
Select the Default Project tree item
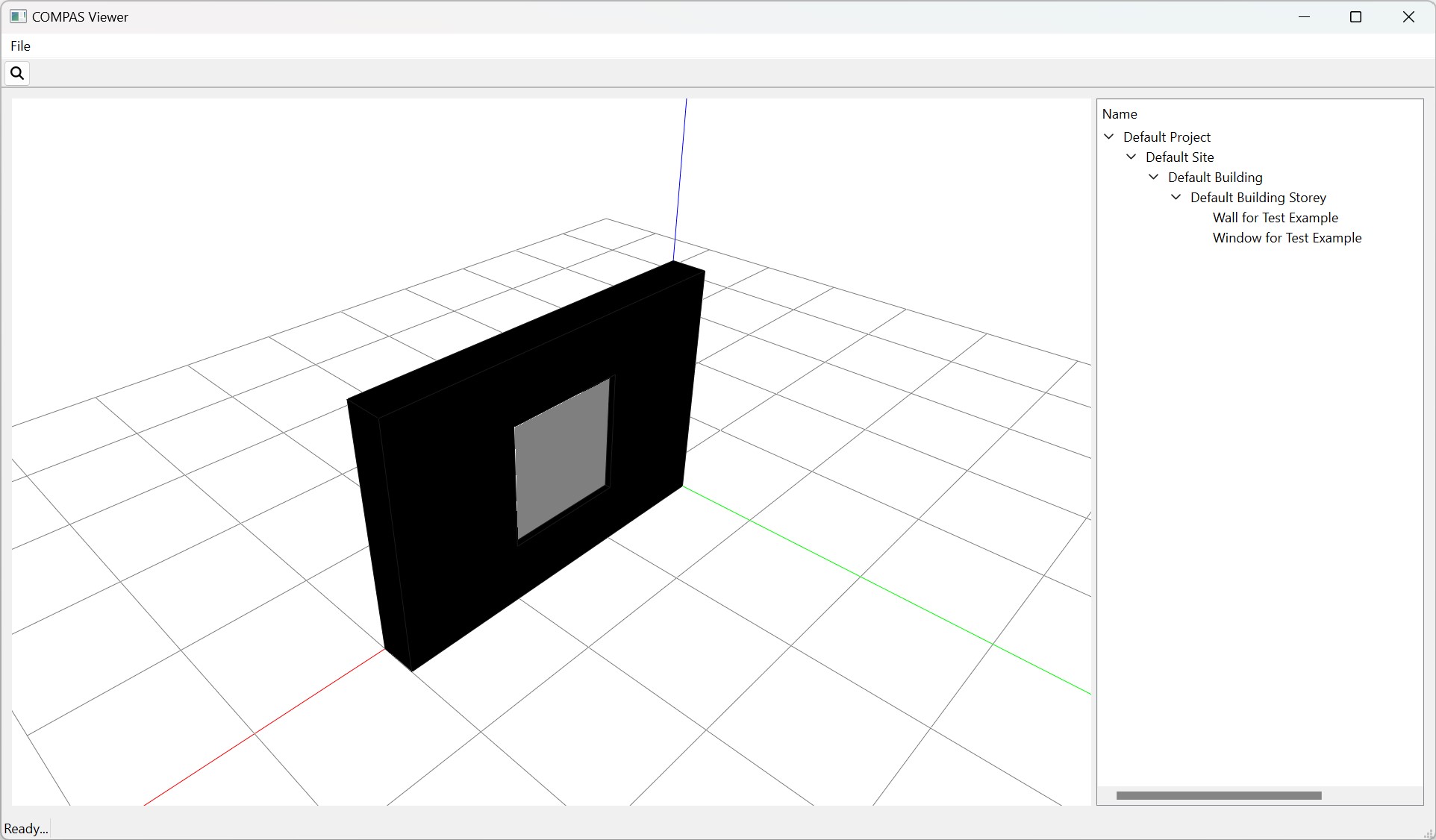pyautogui.click(x=1167, y=137)
